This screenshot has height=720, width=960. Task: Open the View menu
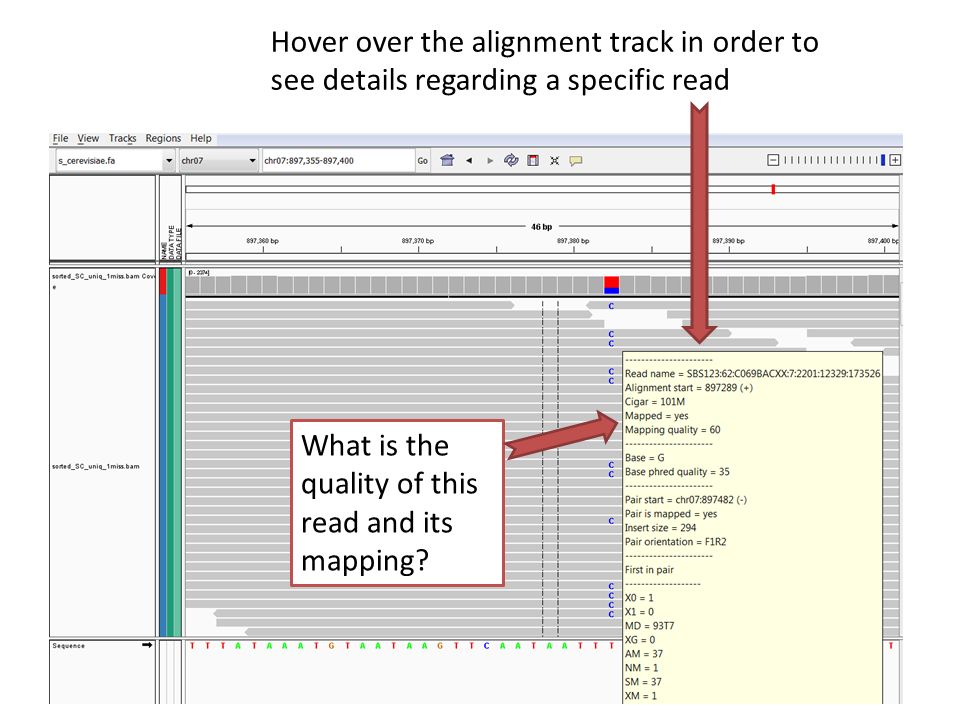click(88, 138)
